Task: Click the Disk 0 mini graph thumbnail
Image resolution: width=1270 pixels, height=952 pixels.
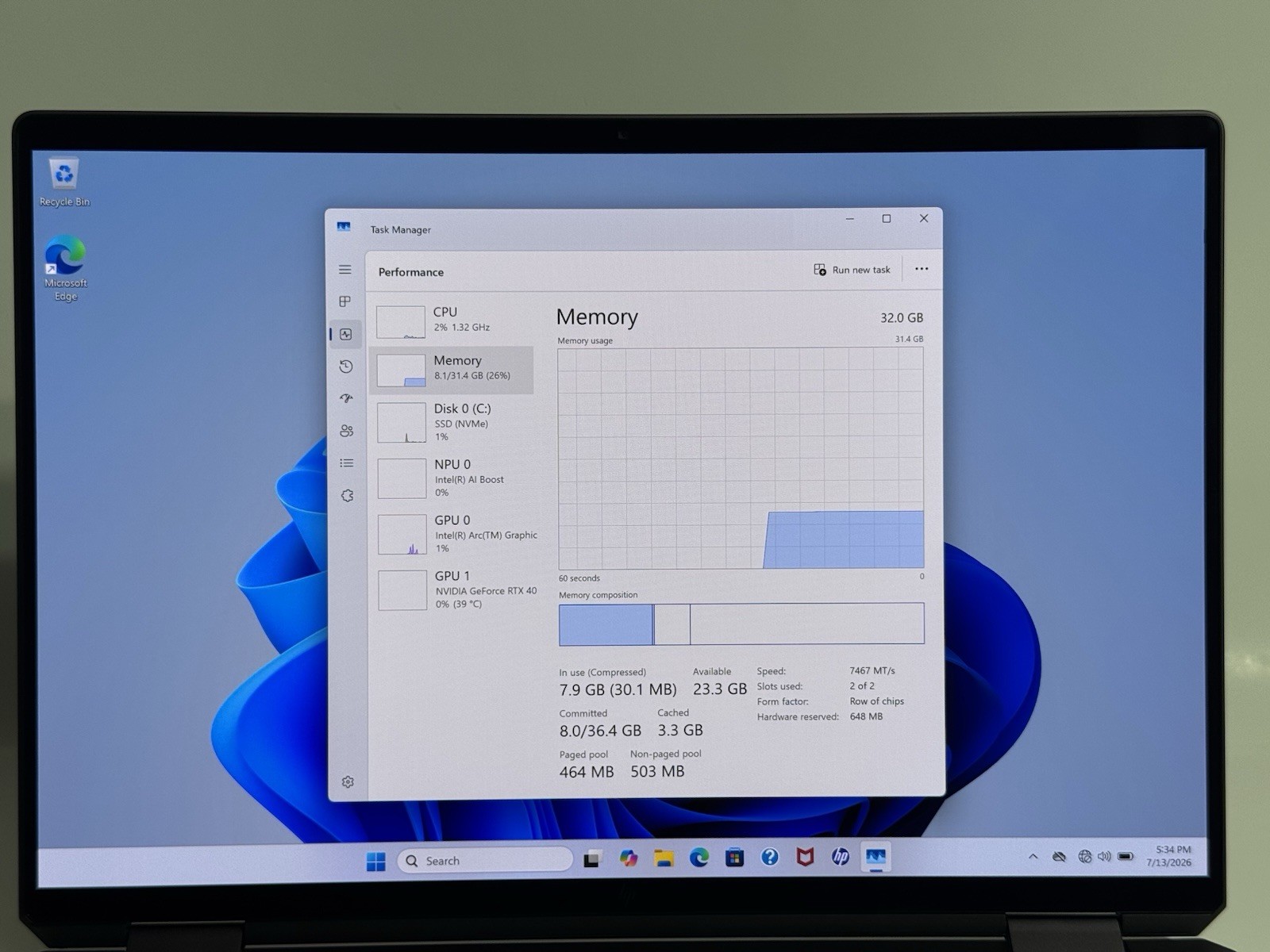Action: pos(402,423)
